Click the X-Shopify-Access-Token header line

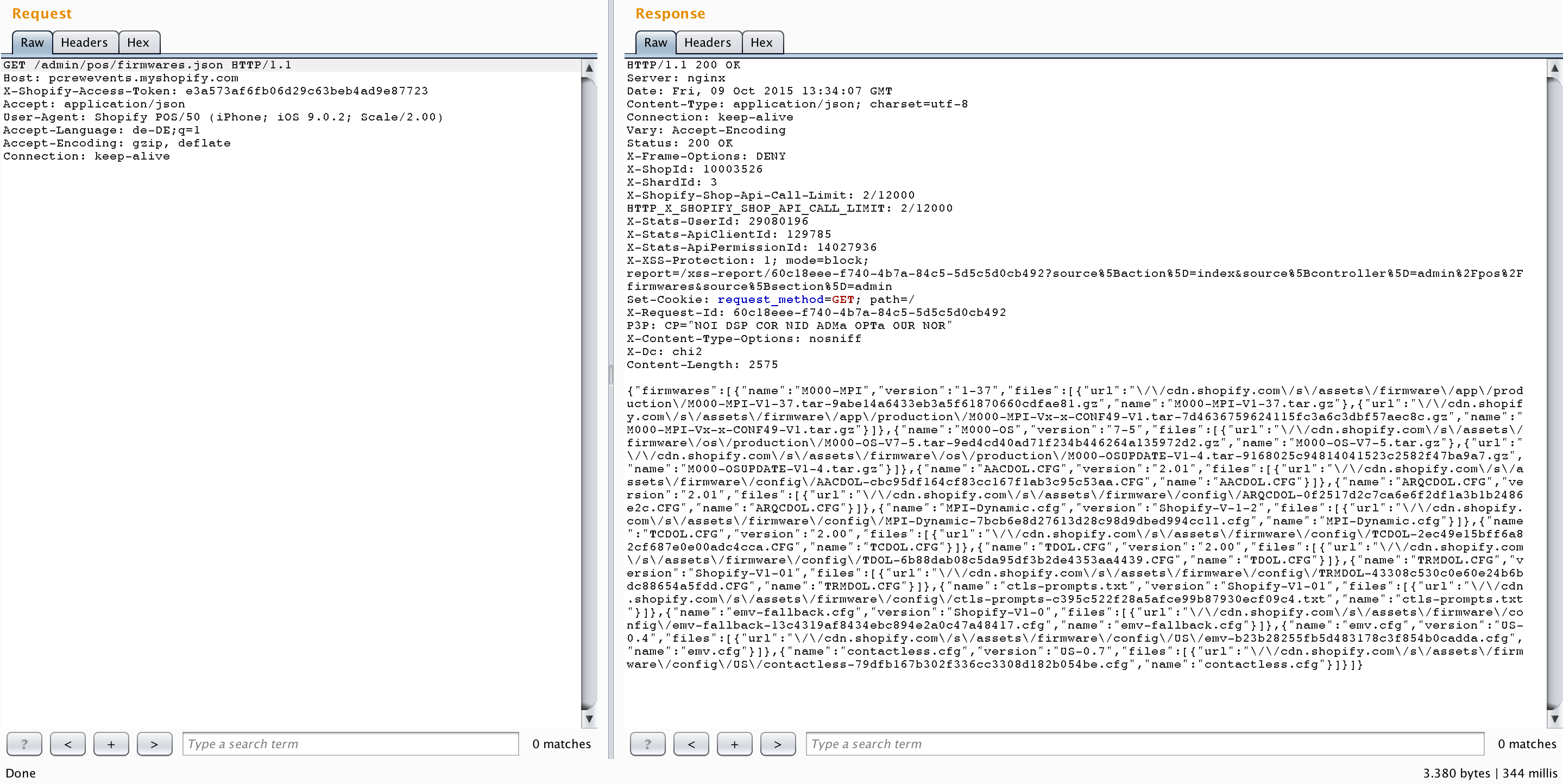[216, 91]
